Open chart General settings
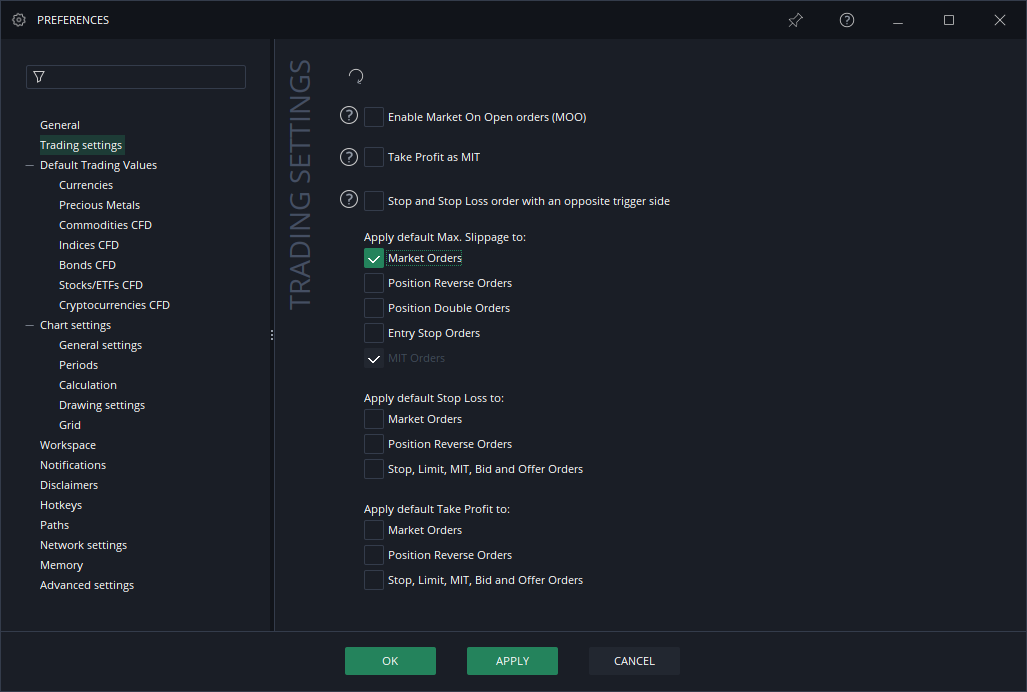Image resolution: width=1027 pixels, height=692 pixels. pos(100,345)
